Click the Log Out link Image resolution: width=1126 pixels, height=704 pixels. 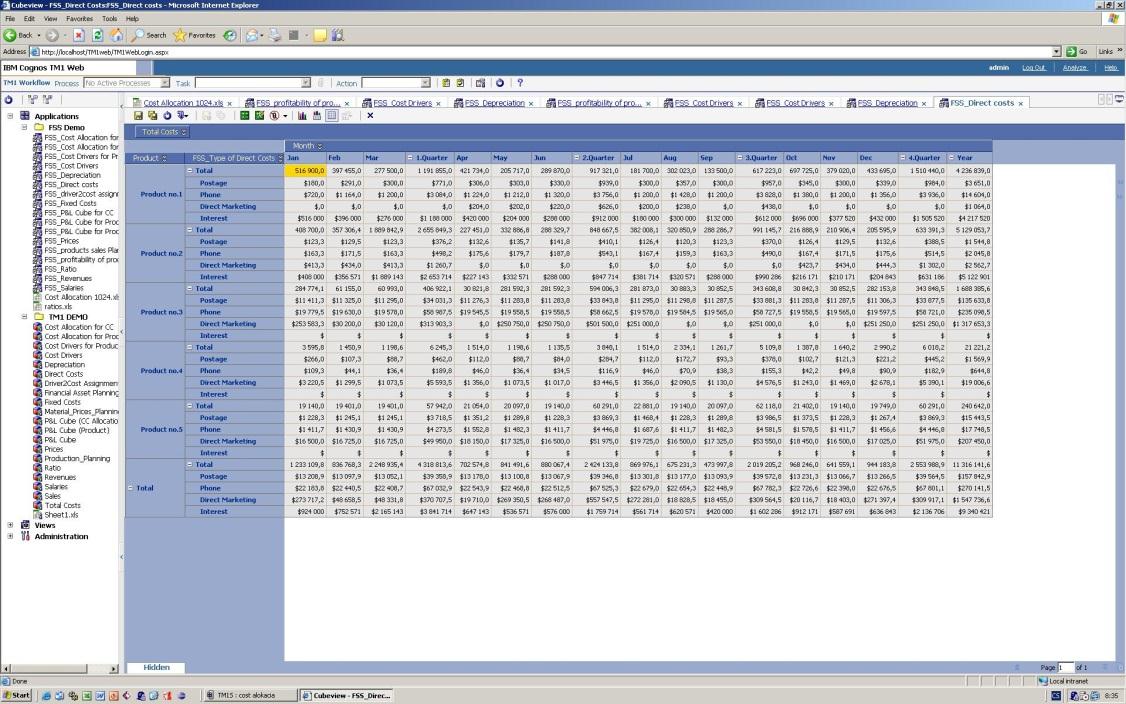click(1033, 68)
